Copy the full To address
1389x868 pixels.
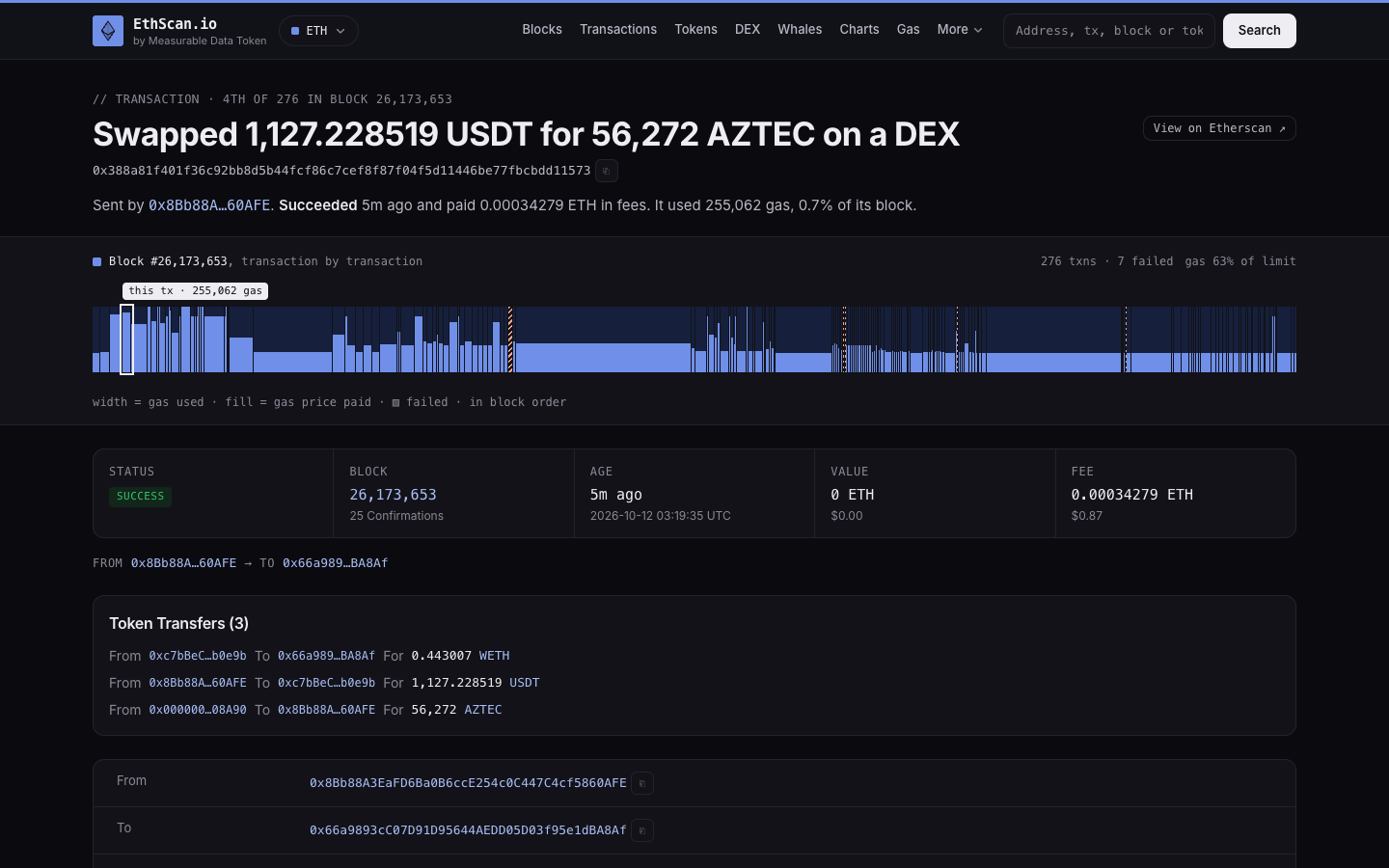point(642,830)
